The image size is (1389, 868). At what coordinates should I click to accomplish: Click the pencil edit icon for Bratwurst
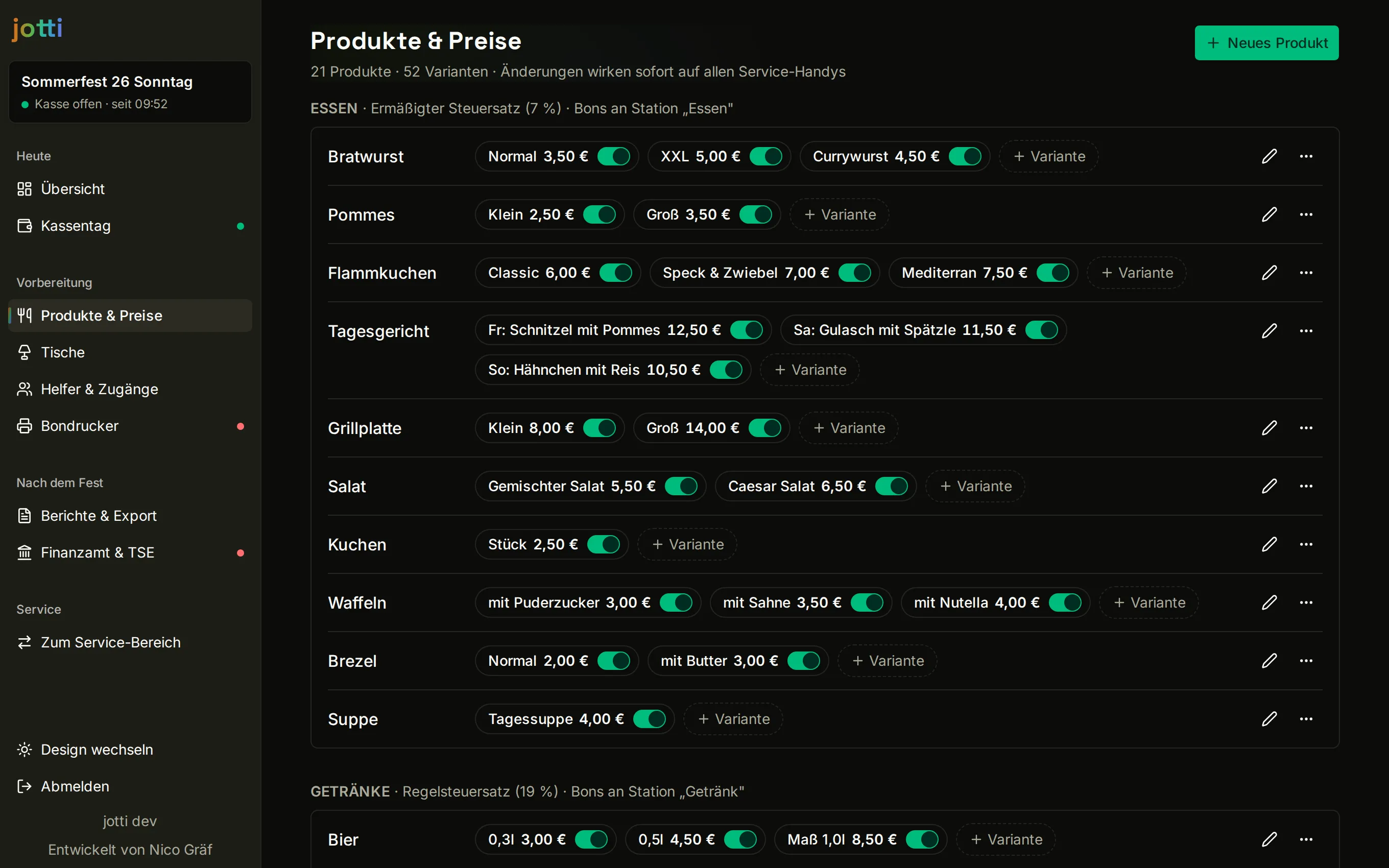coord(1269,156)
